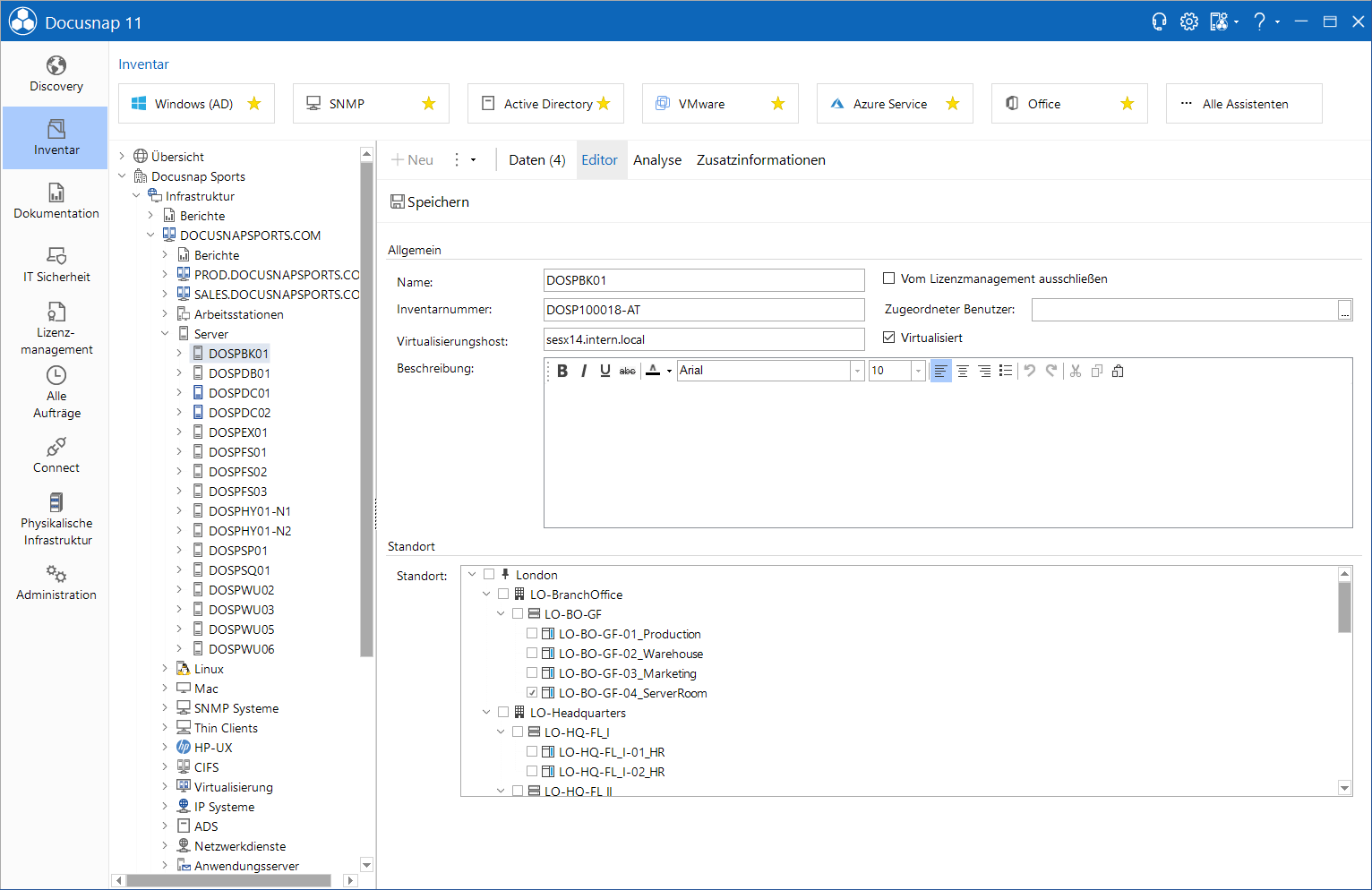Switch to the Editor tab
Screen dimensions: 1372x890
(x=600, y=160)
